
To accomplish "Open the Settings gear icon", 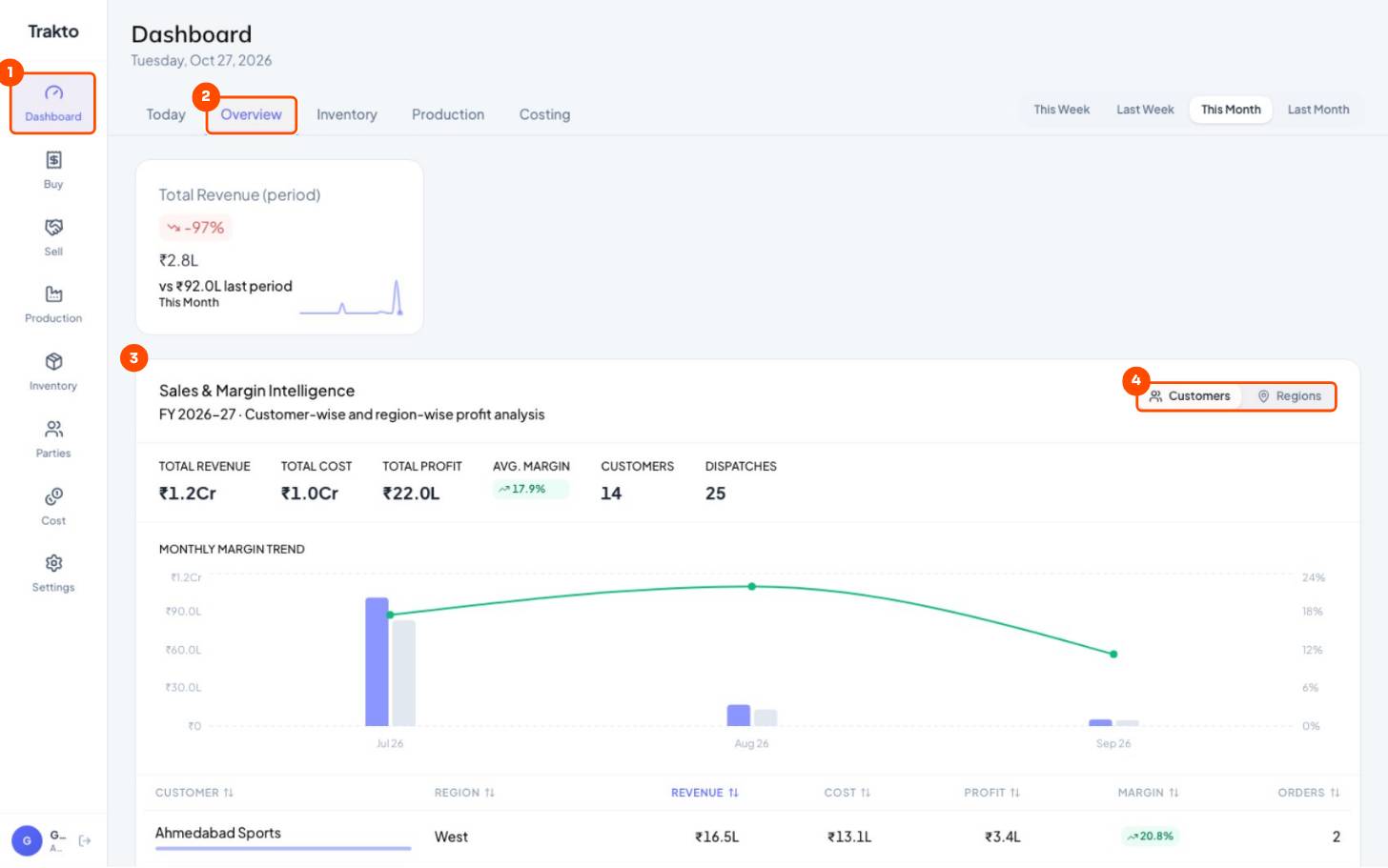I will 53,563.
